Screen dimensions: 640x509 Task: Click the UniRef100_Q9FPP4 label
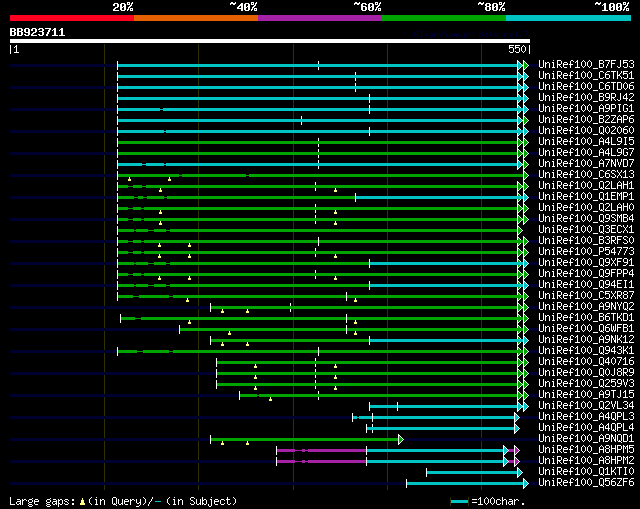click(x=586, y=274)
